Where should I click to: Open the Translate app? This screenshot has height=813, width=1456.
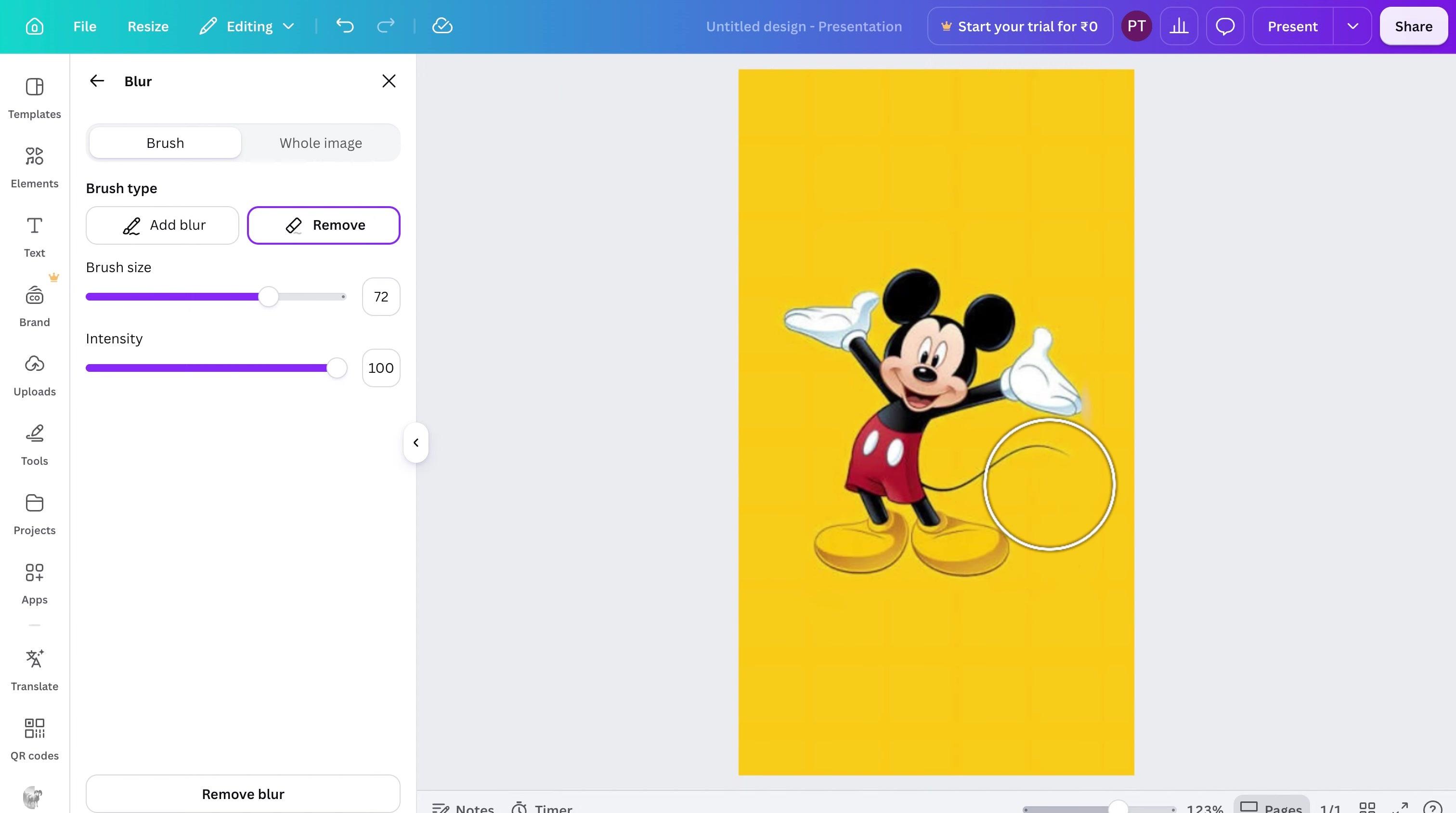35,670
